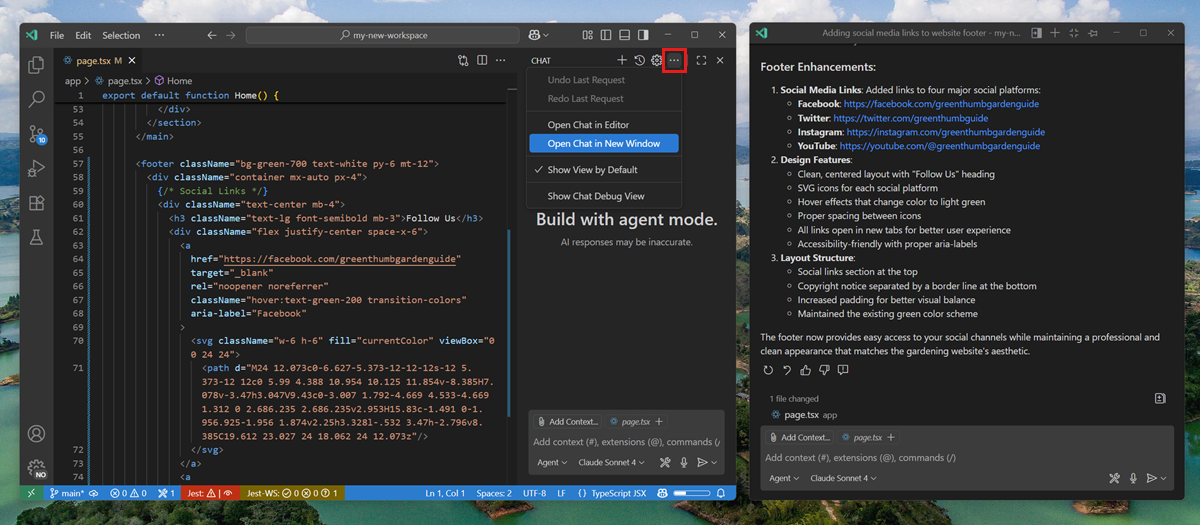Choose Open Chat in Editor
1200x525 pixels.
603,125
